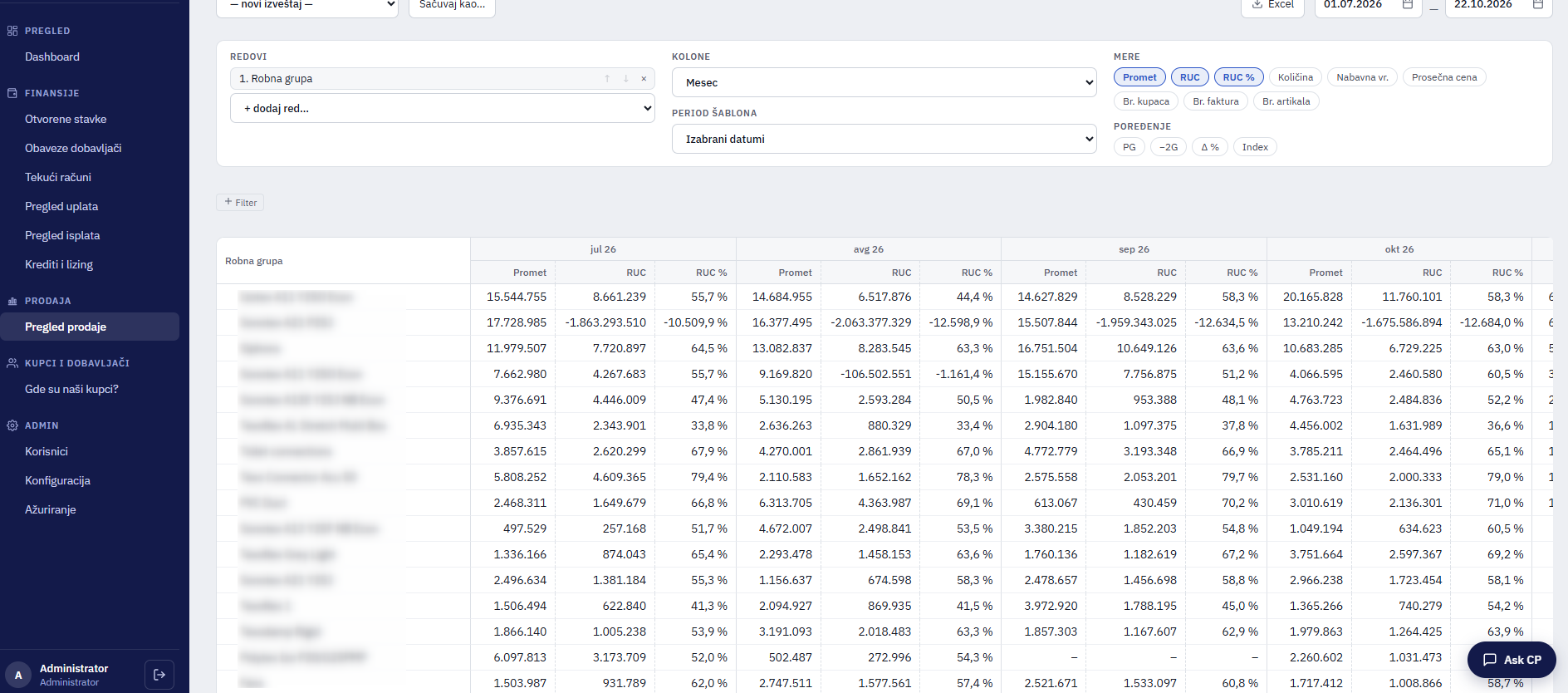Screen dimensions: 1568x693
Task: Open the Ask CP chat button
Action: 1512,660
